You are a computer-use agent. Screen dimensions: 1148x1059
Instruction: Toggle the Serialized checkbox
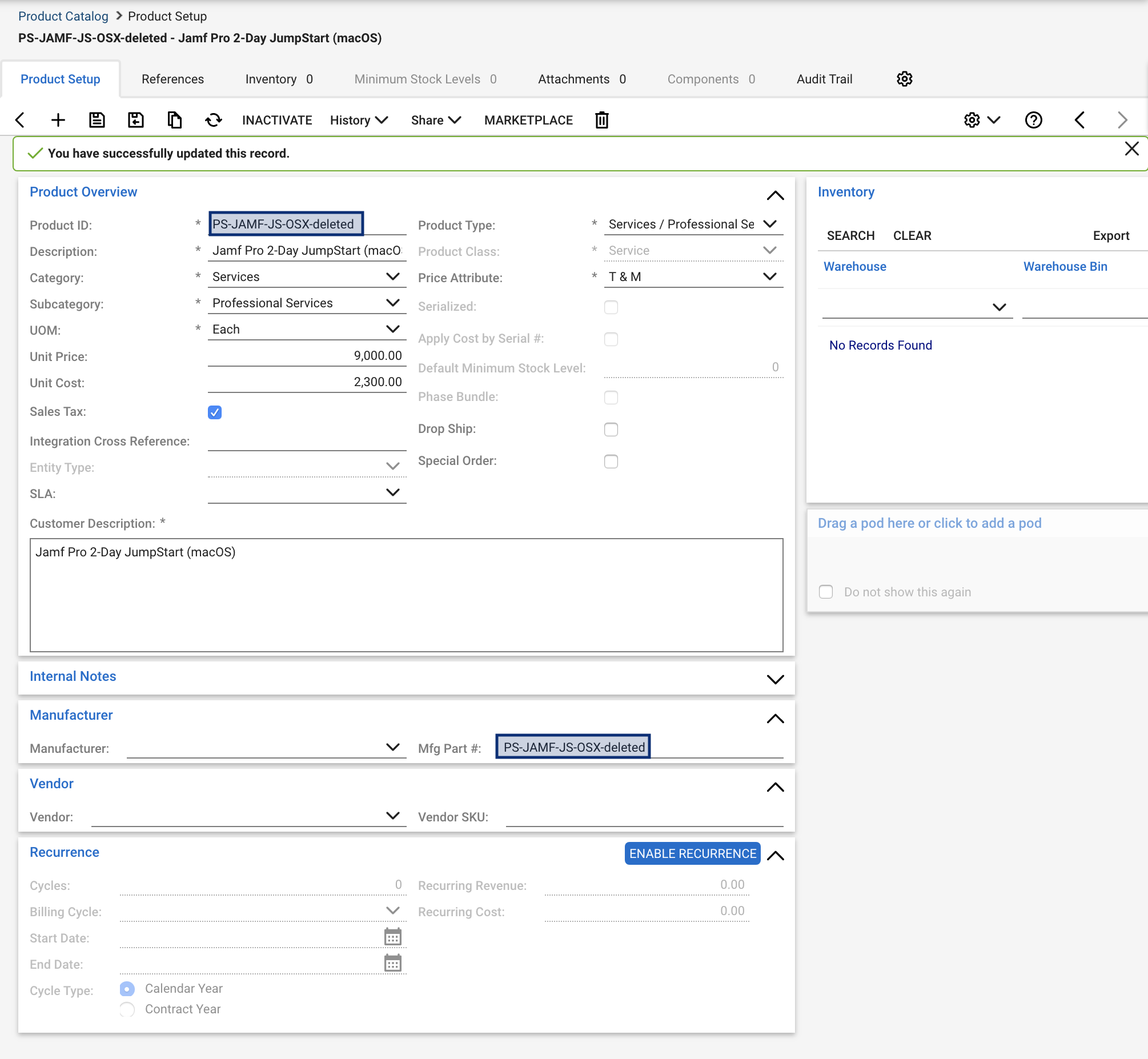(x=611, y=307)
